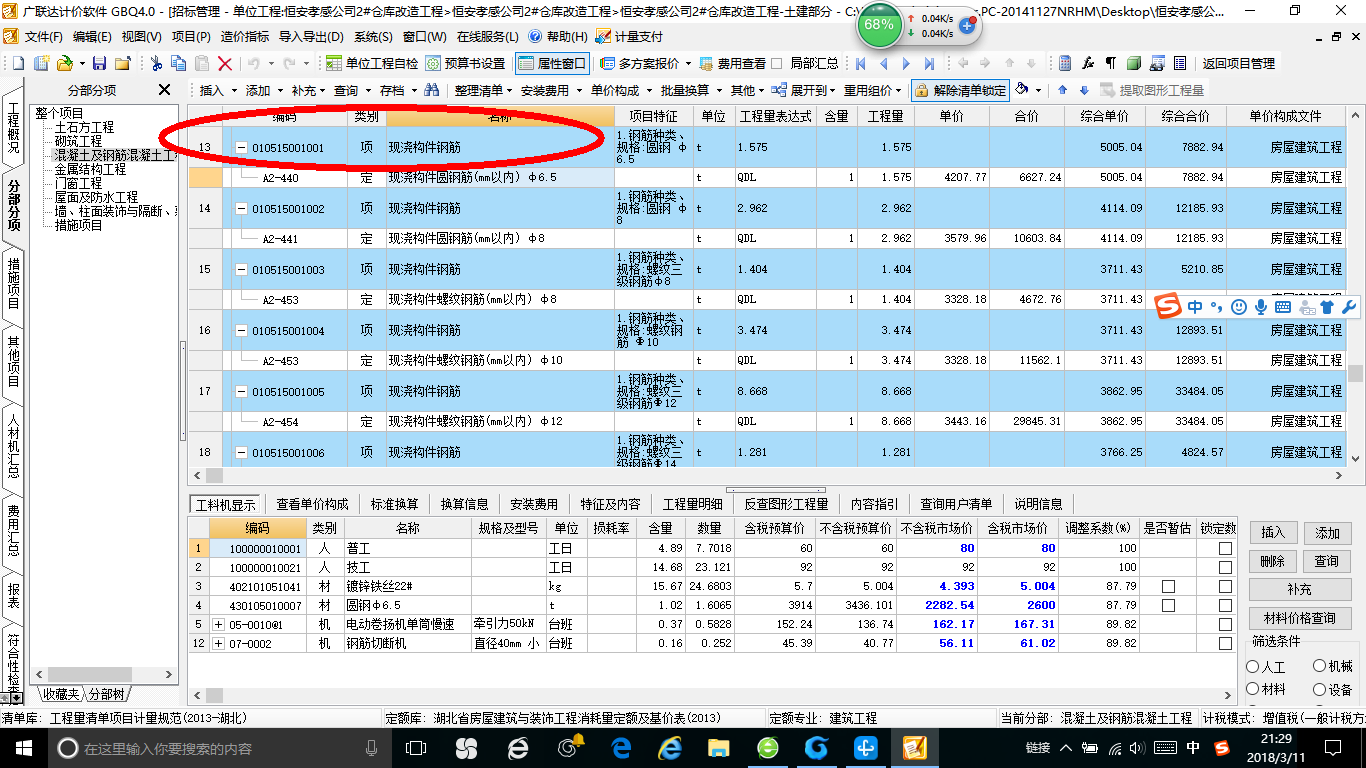Create a new file from the toolbar
This screenshot has height=768, width=1366.
tap(19, 63)
